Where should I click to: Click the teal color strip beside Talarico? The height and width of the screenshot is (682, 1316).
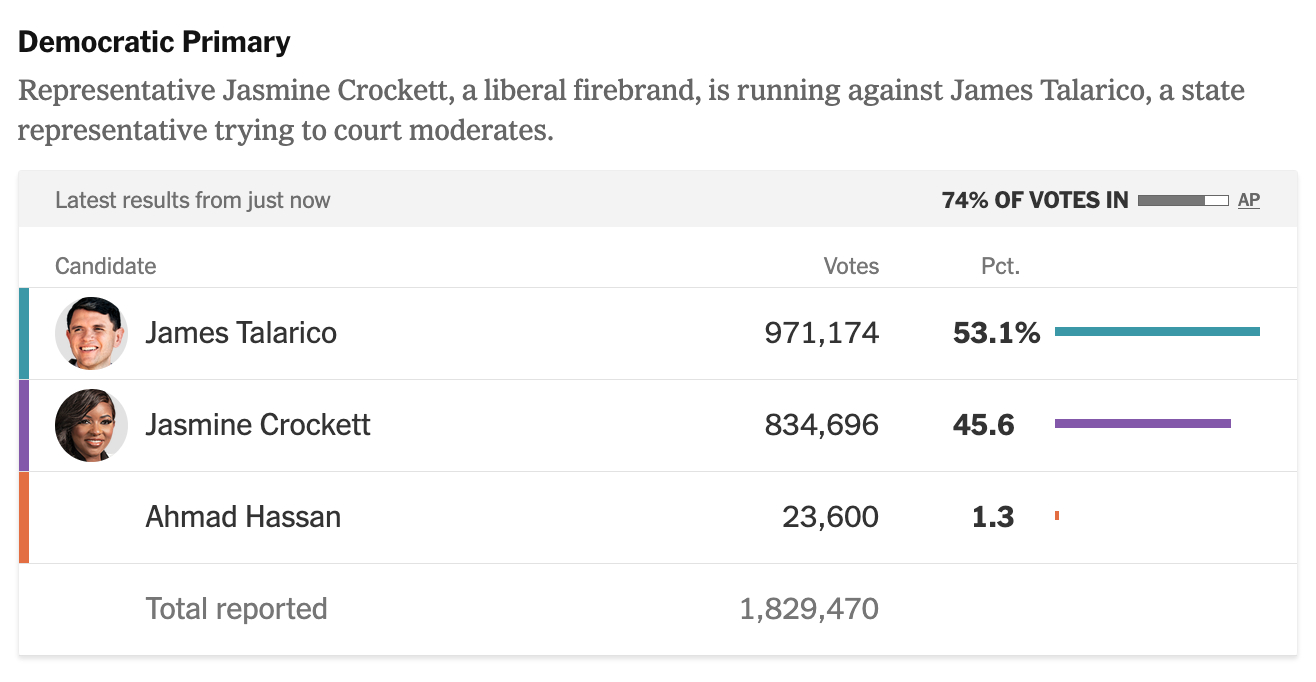24,333
